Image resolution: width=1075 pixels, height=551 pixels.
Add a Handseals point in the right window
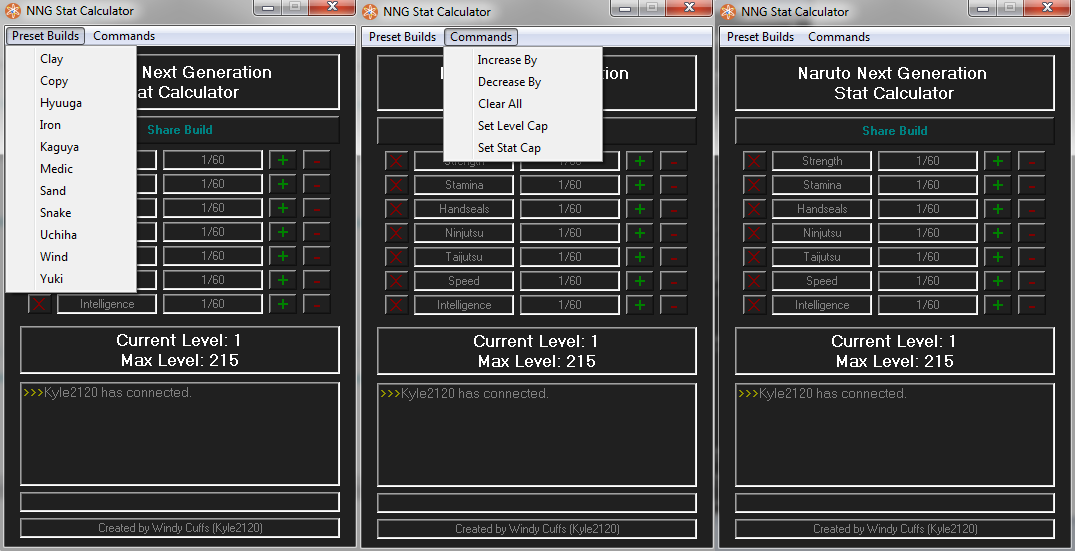(x=998, y=209)
